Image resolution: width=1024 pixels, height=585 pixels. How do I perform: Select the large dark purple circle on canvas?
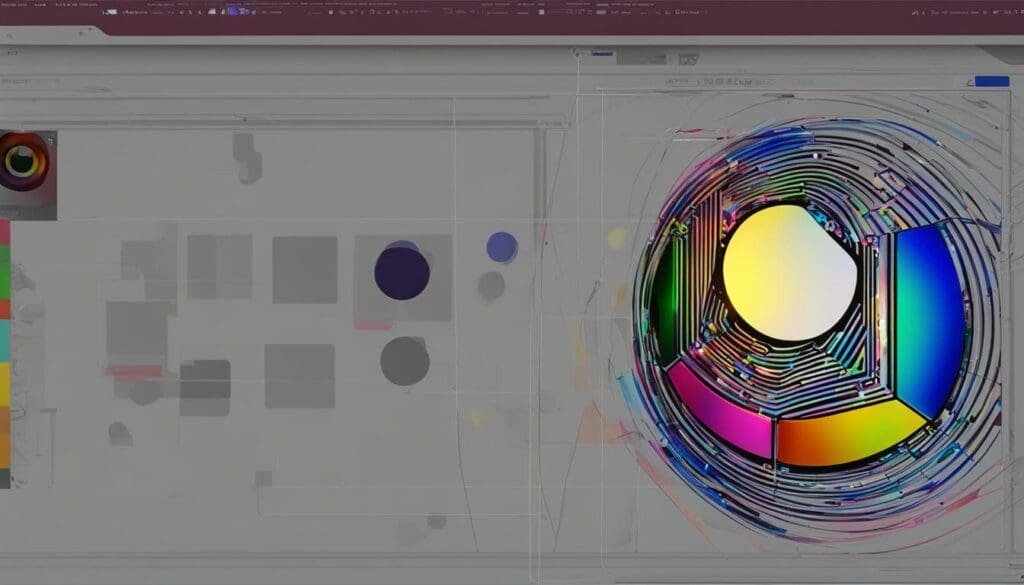402,273
